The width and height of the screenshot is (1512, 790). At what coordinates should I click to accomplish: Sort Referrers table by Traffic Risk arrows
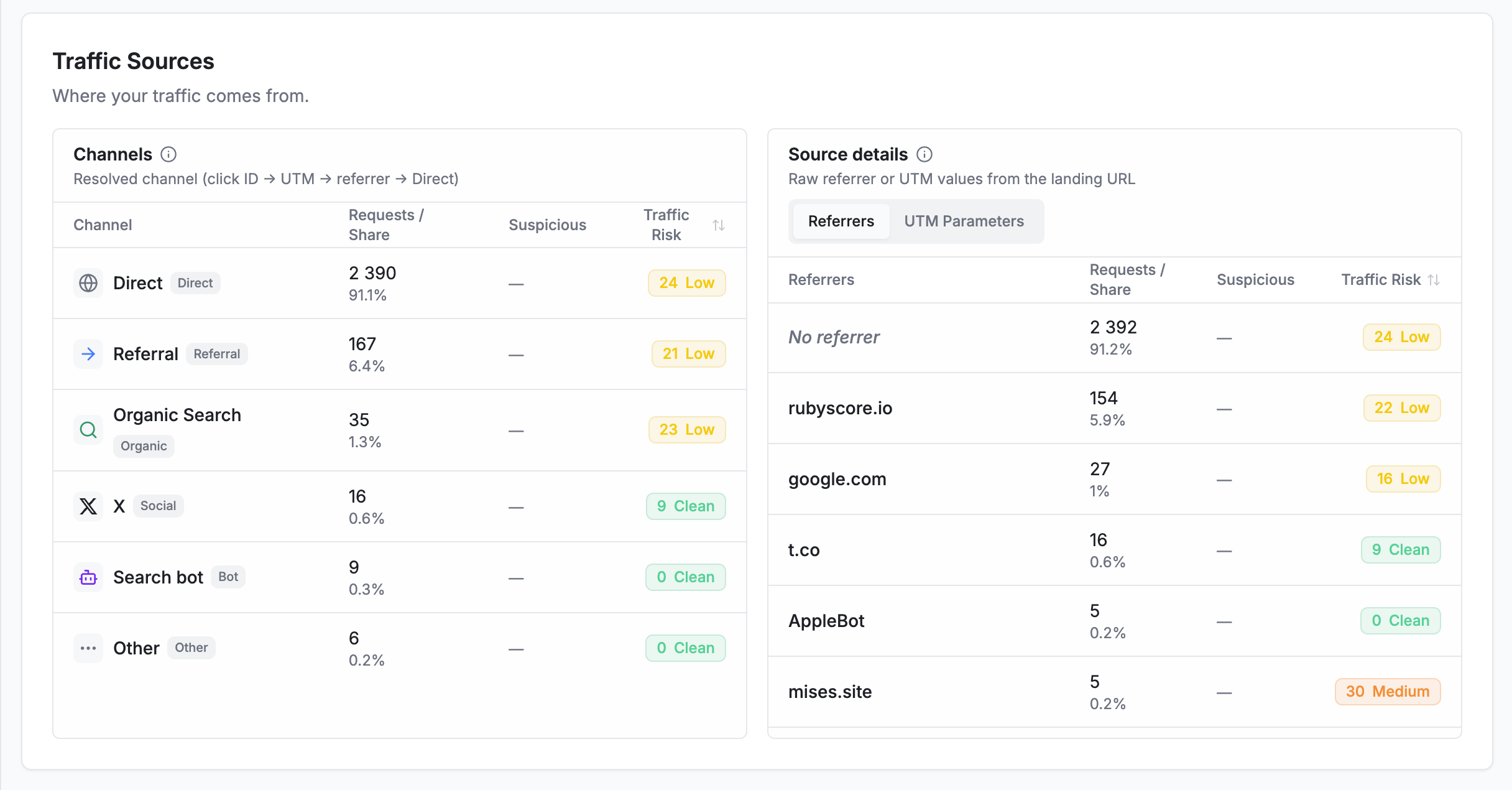1434,280
